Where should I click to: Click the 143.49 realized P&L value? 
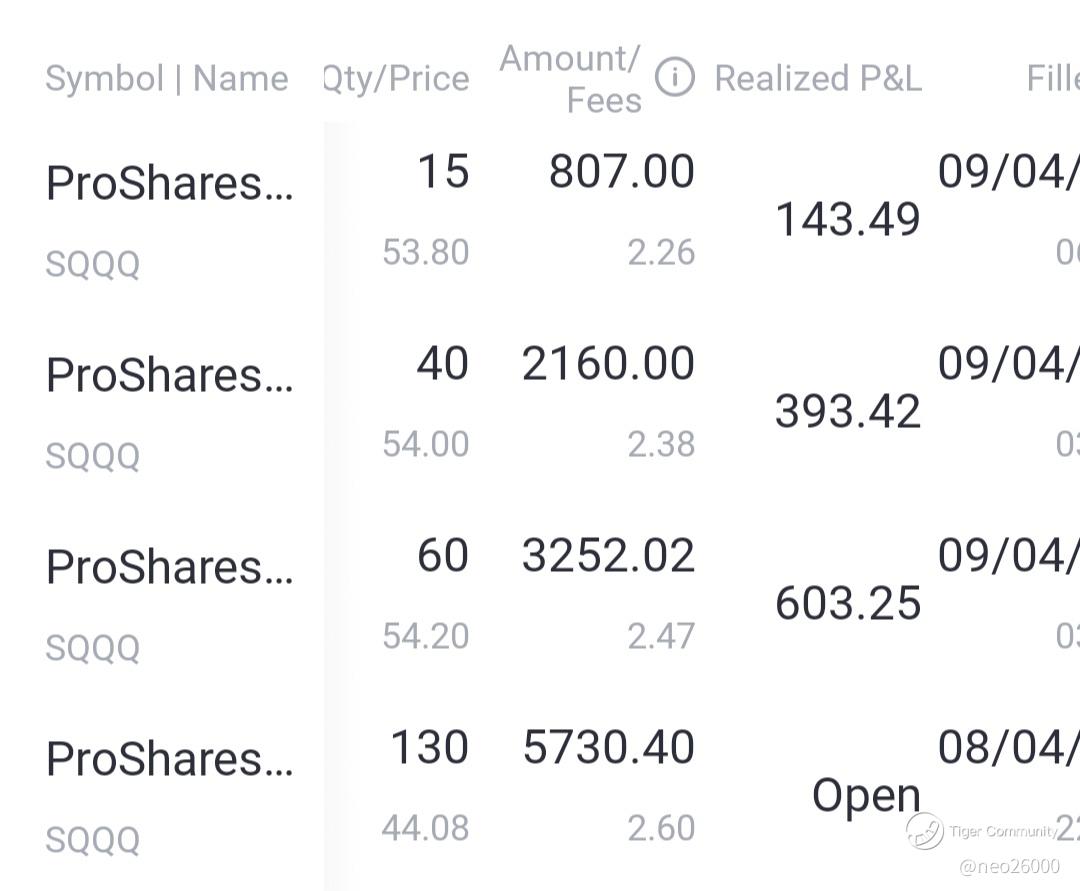848,219
